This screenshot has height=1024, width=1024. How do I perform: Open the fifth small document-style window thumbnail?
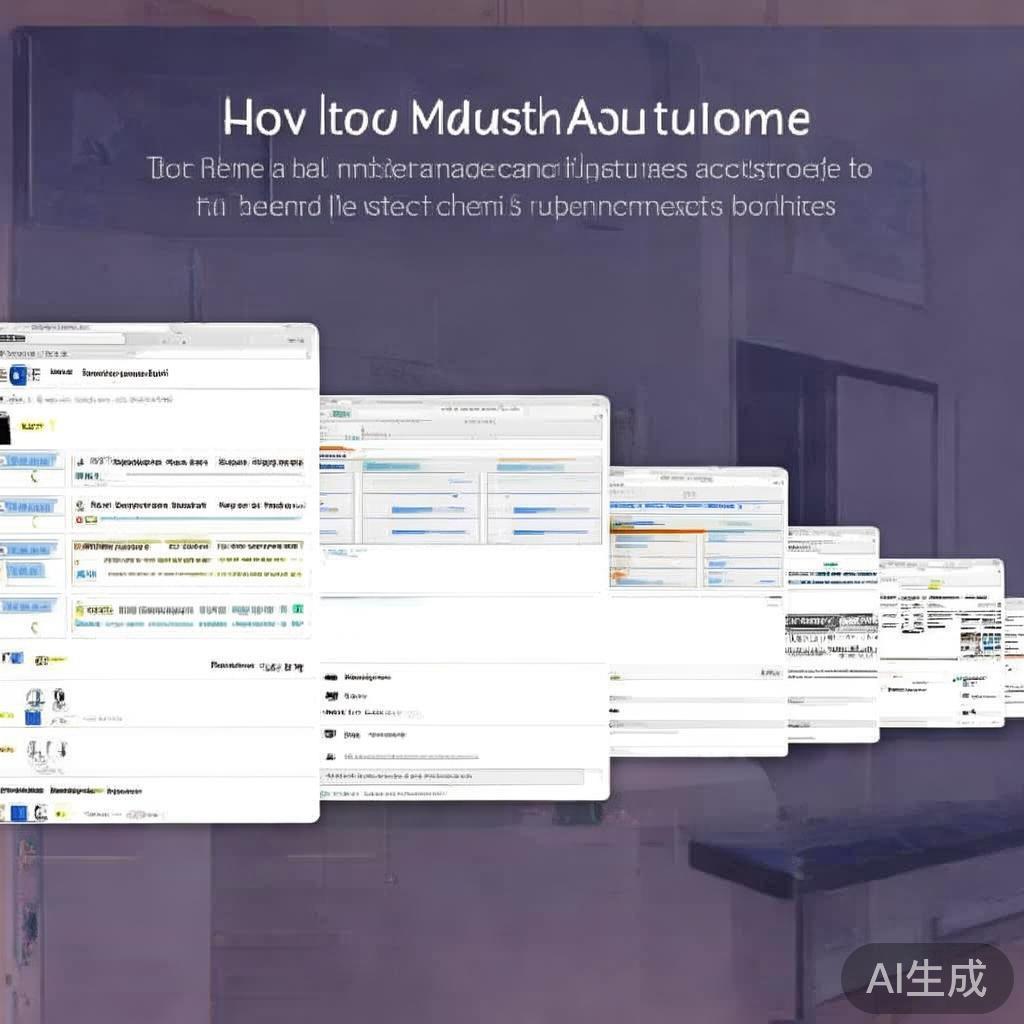942,643
